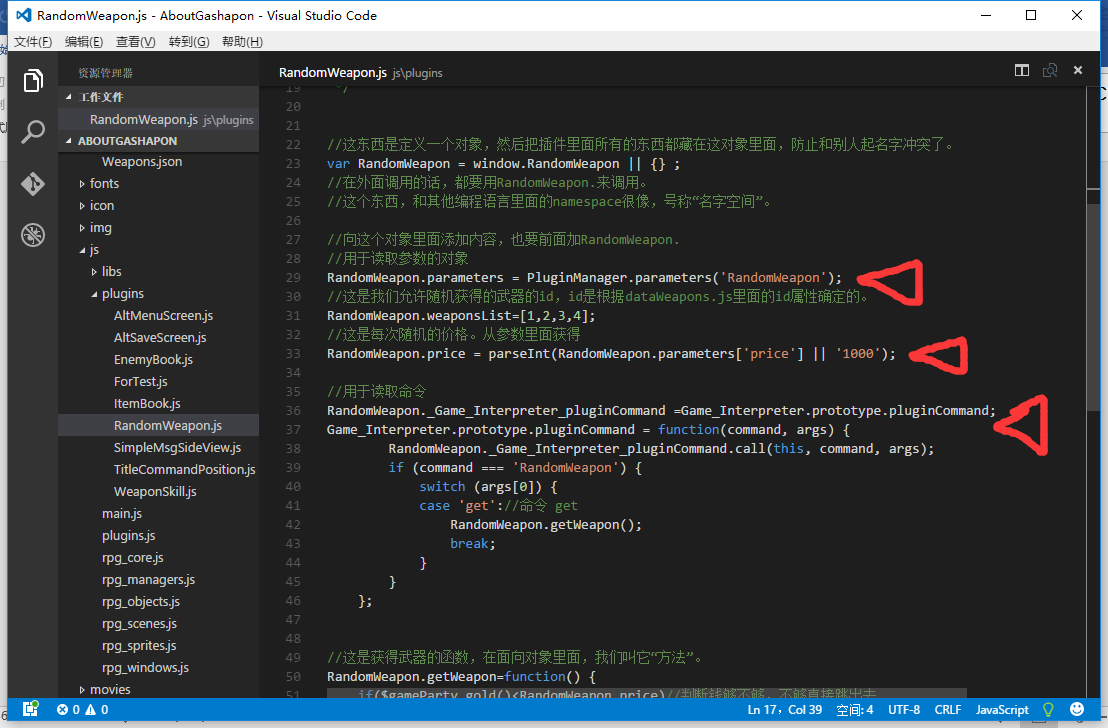Image resolution: width=1108 pixels, height=728 pixels.
Task: Click the Visual Studio Code logo in title bar
Action: coord(23,16)
